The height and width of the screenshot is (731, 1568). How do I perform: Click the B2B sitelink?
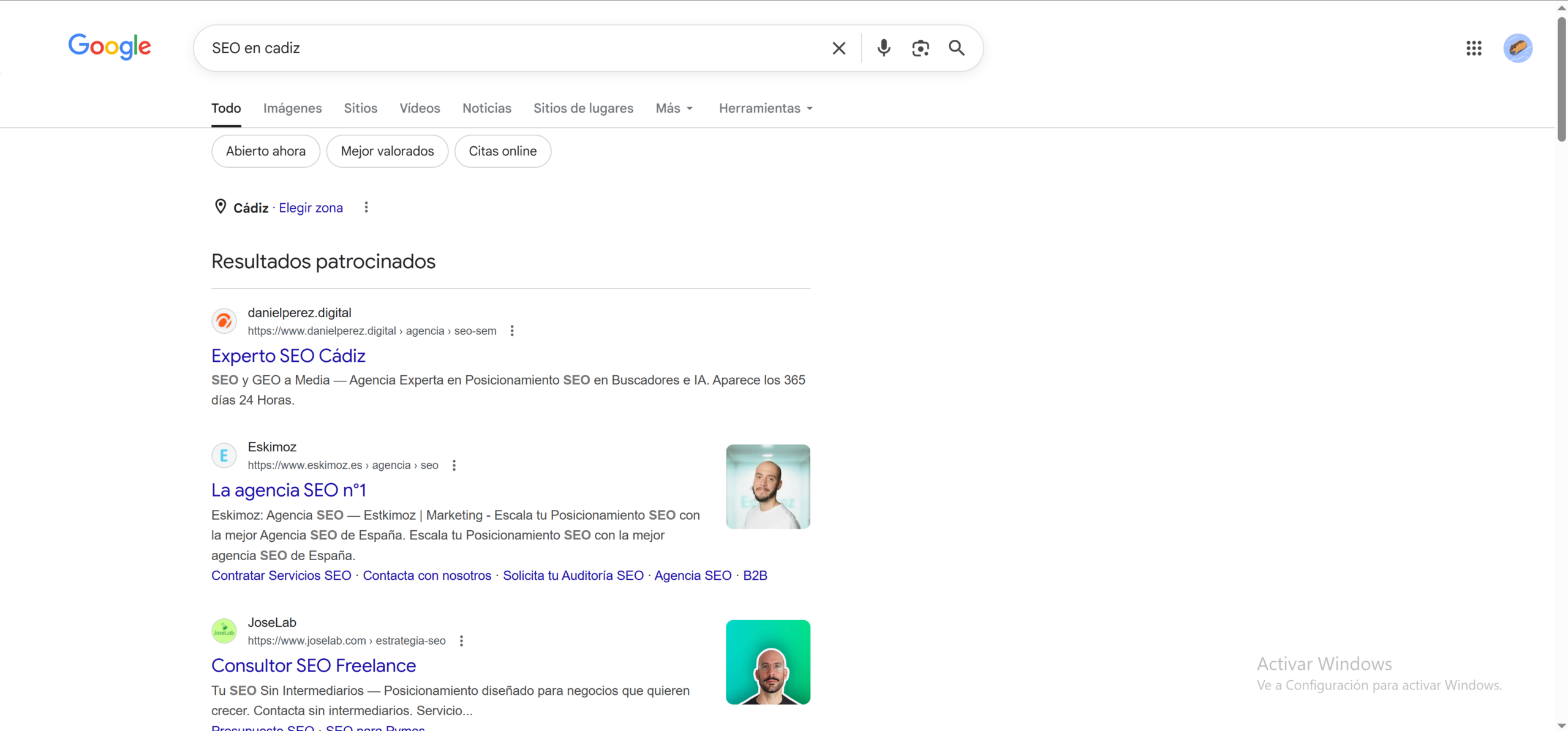[x=755, y=575]
